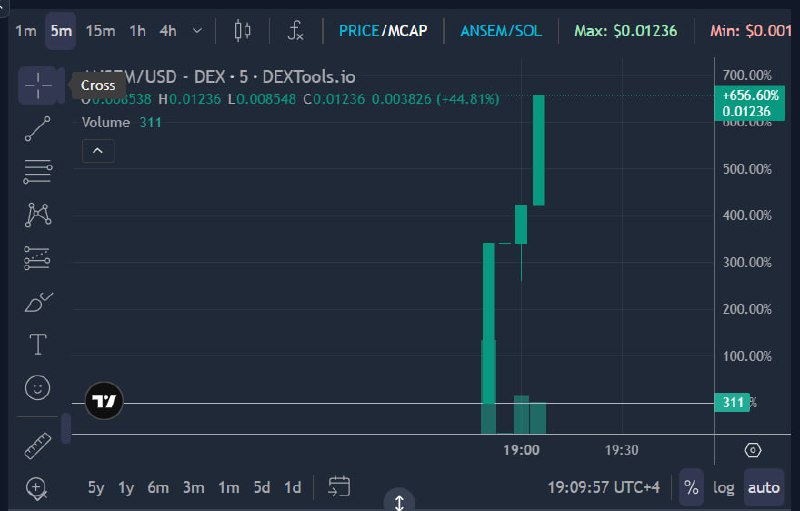Select the Cross cursor tool
The image size is (800, 511).
38,85
